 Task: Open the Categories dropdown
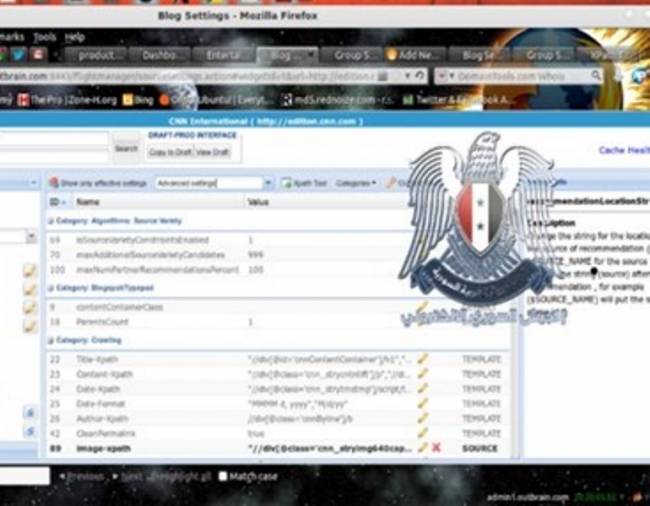click(x=356, y=183)
